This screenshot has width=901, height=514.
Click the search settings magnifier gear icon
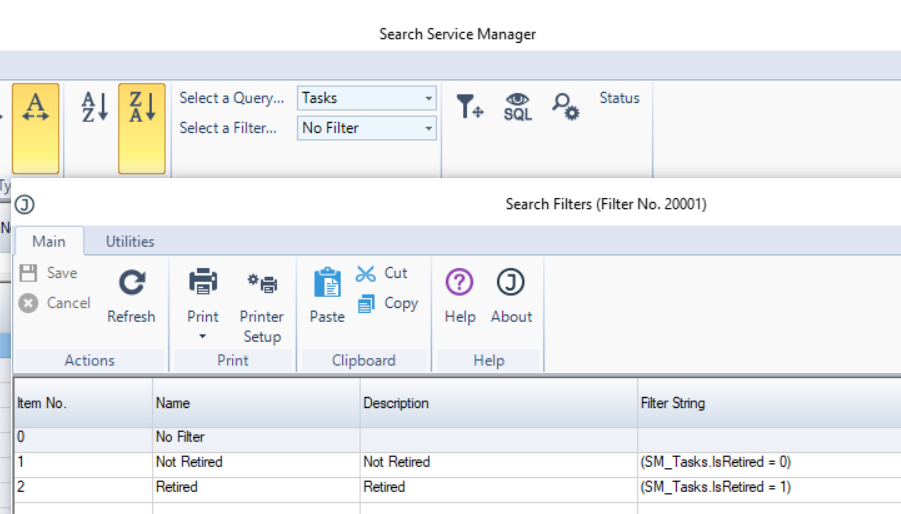pos(565,106)
